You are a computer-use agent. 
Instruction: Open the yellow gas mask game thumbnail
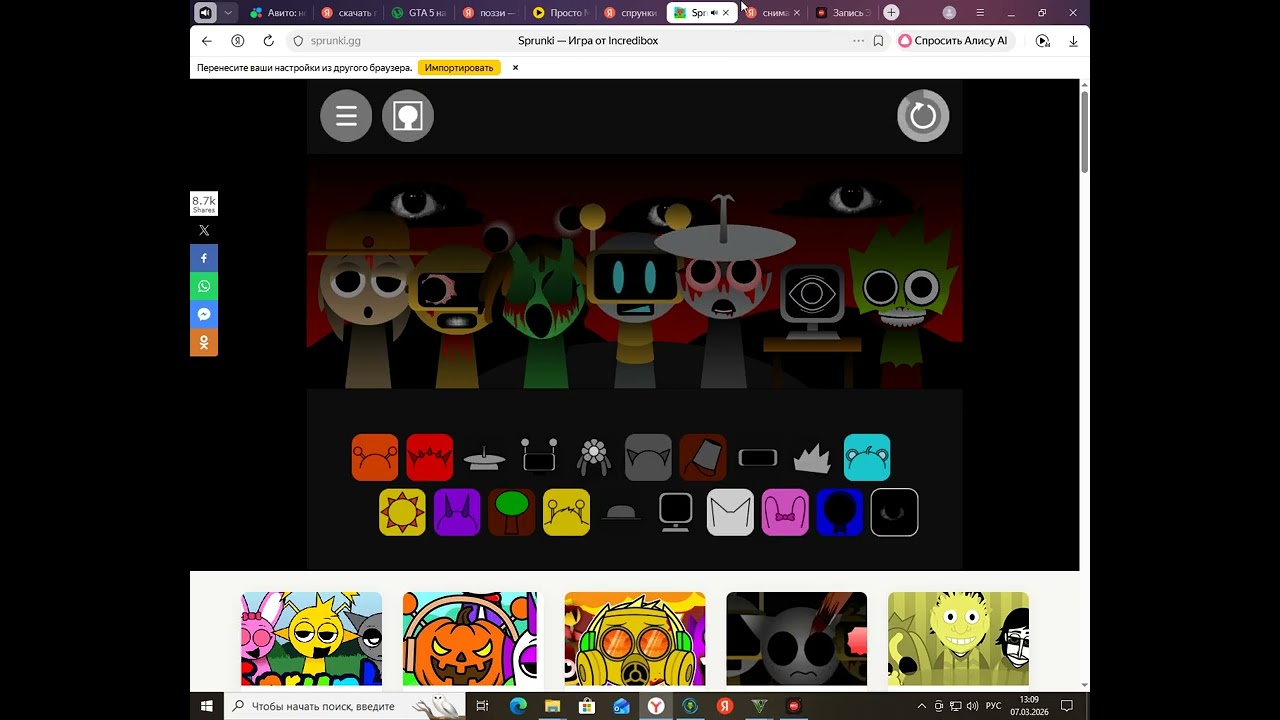click(635, 639)
